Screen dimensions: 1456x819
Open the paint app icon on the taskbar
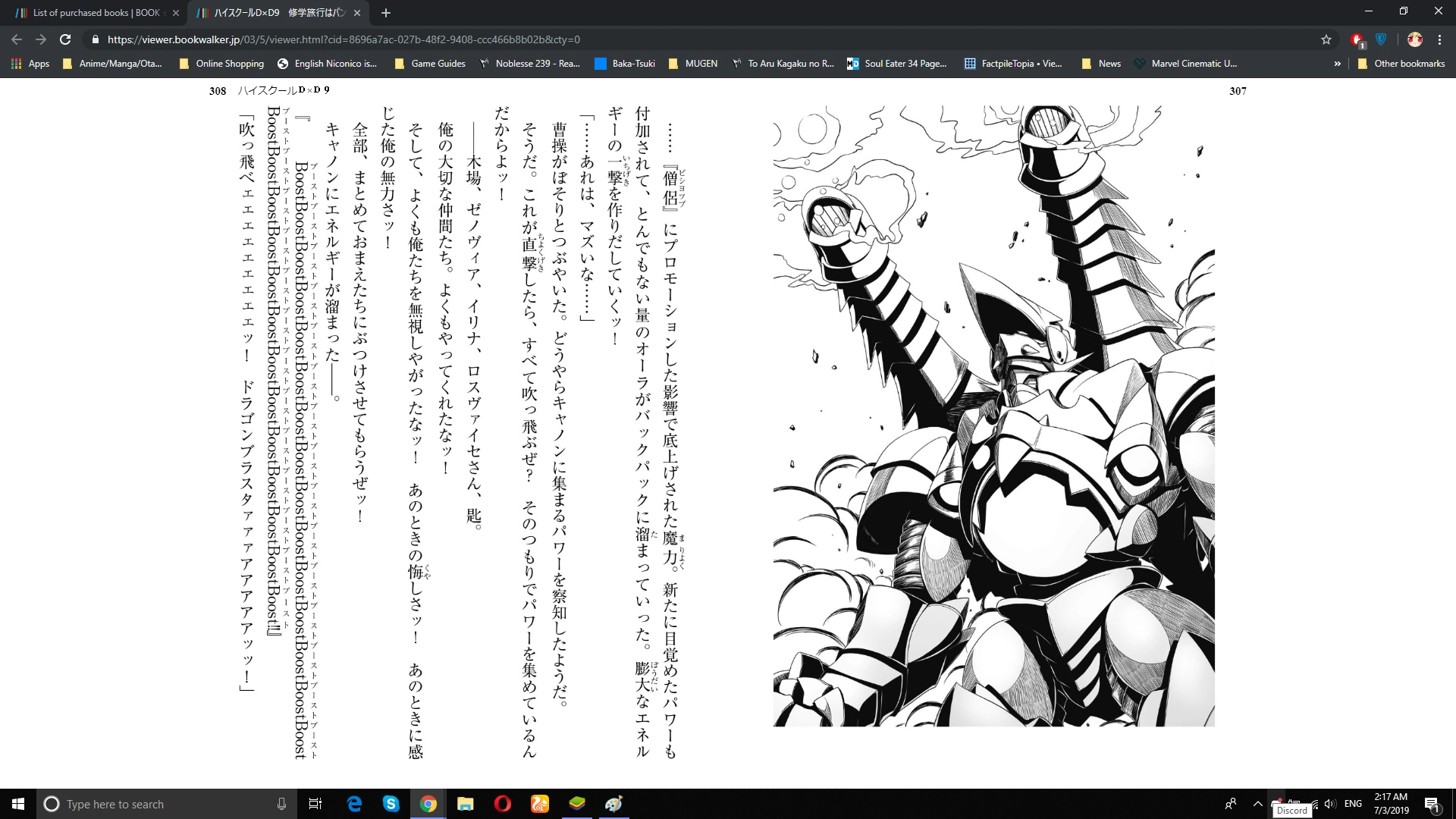tap(614, 804)
